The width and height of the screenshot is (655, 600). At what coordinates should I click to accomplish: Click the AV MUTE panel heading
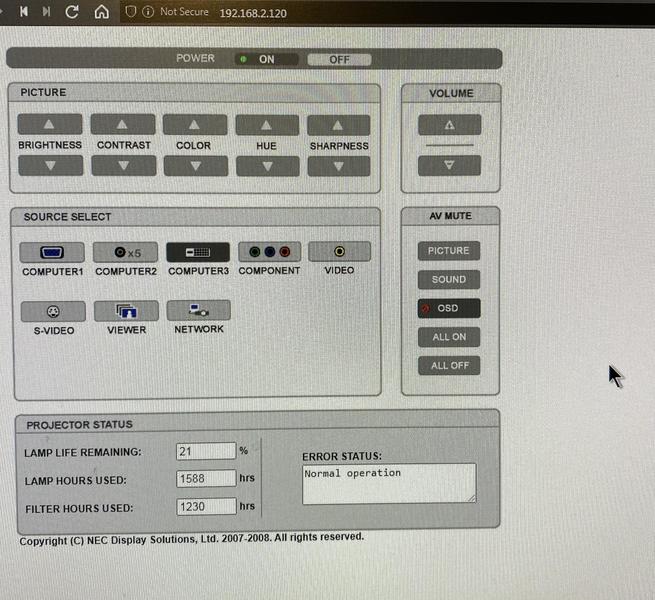[x=450, y=216]
